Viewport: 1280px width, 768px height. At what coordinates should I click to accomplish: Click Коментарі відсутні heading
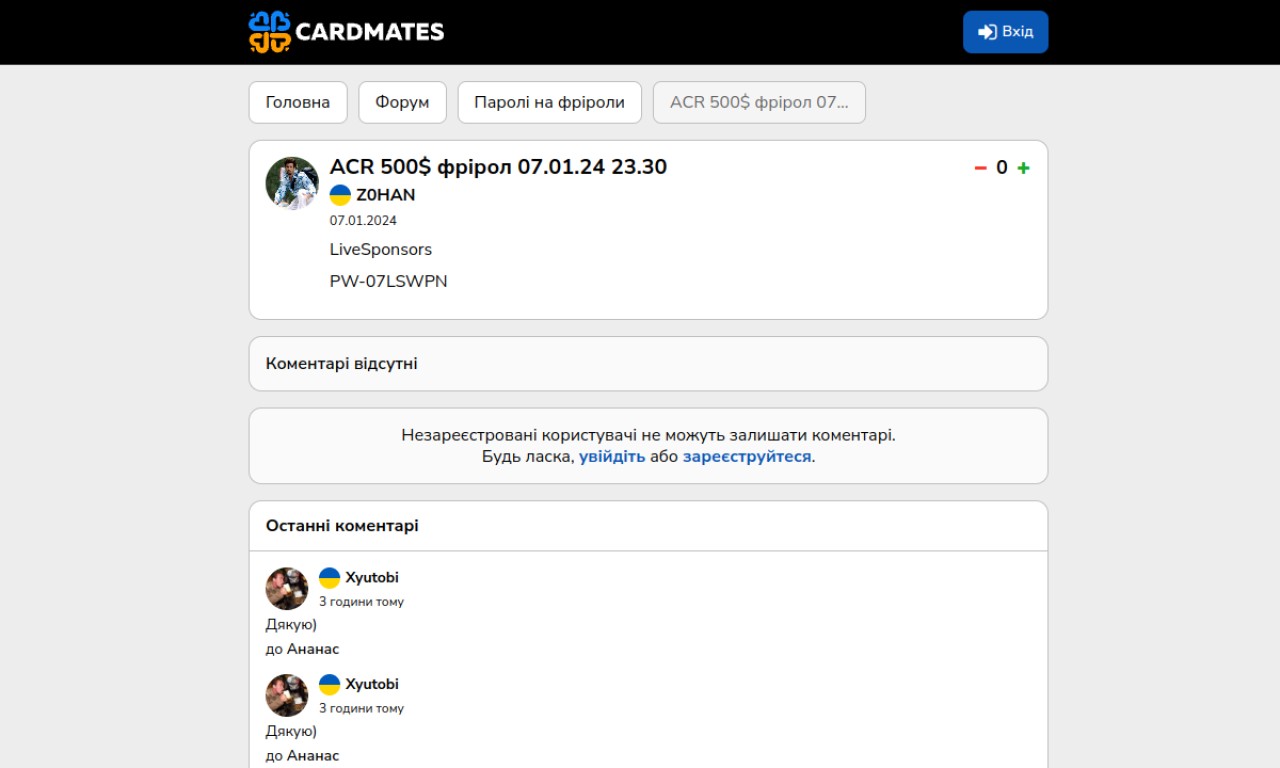pyautogui.click(x=342, y=363)
